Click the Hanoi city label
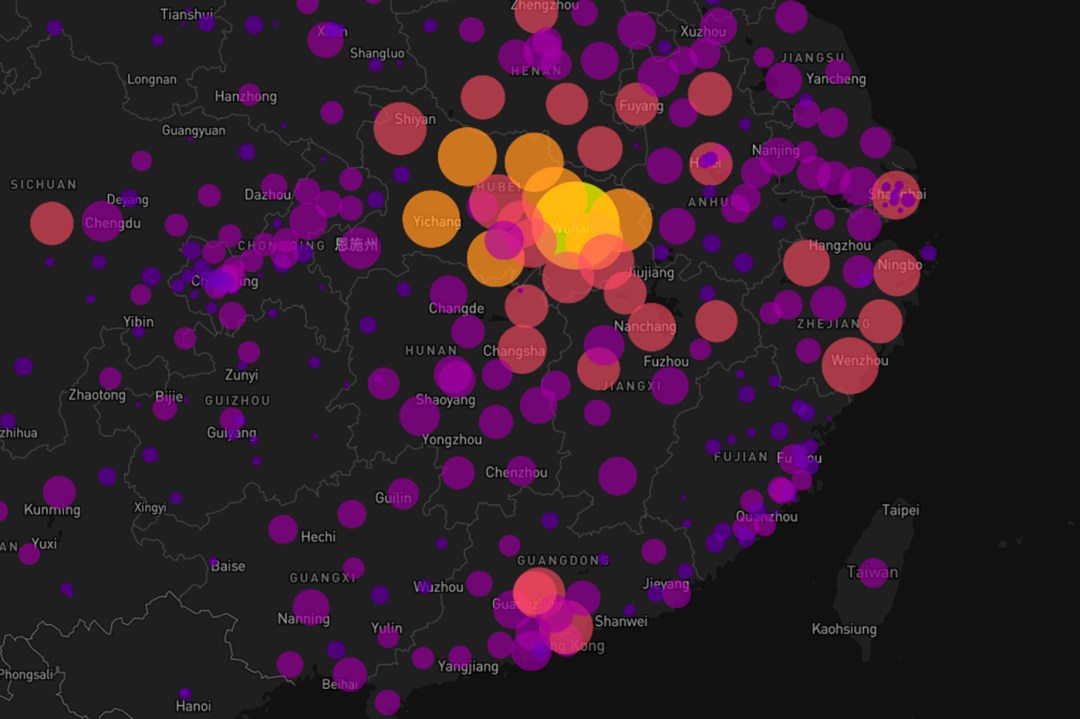1080x719 pixels. (193, 706)
